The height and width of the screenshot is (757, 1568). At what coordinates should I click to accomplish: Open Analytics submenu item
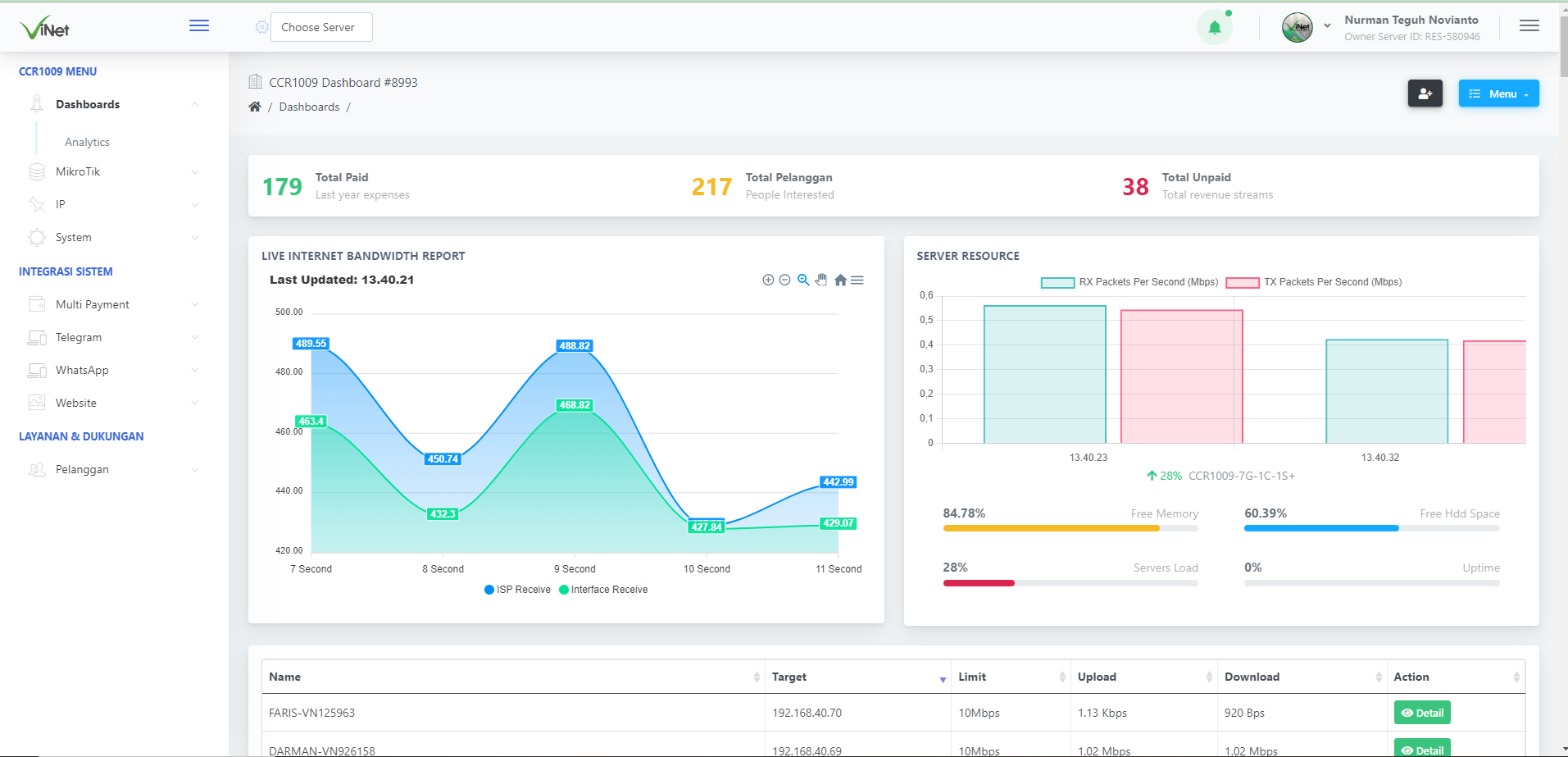(87, 142)
